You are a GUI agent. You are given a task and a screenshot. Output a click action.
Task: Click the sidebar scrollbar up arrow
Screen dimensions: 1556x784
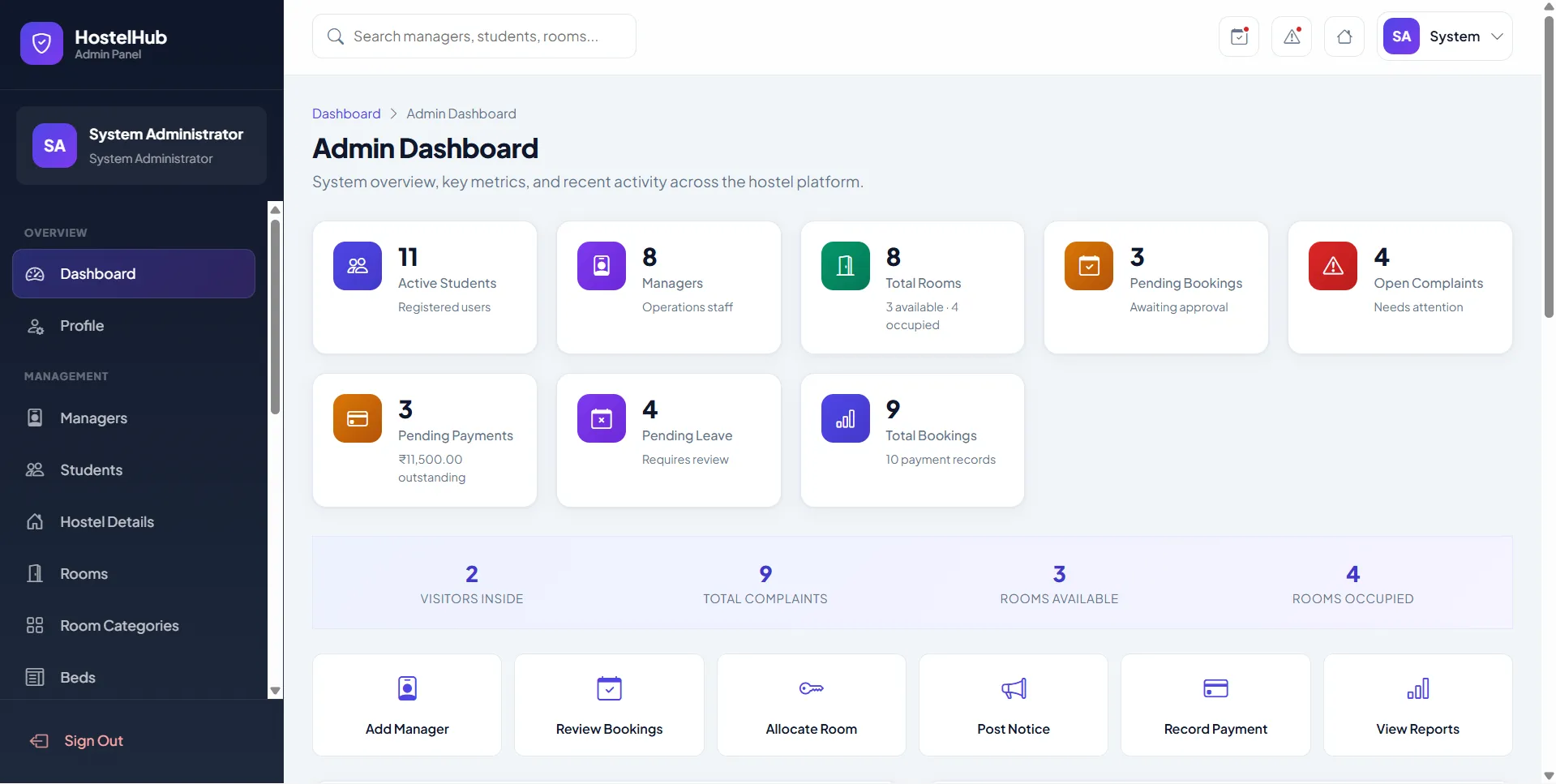275,210
